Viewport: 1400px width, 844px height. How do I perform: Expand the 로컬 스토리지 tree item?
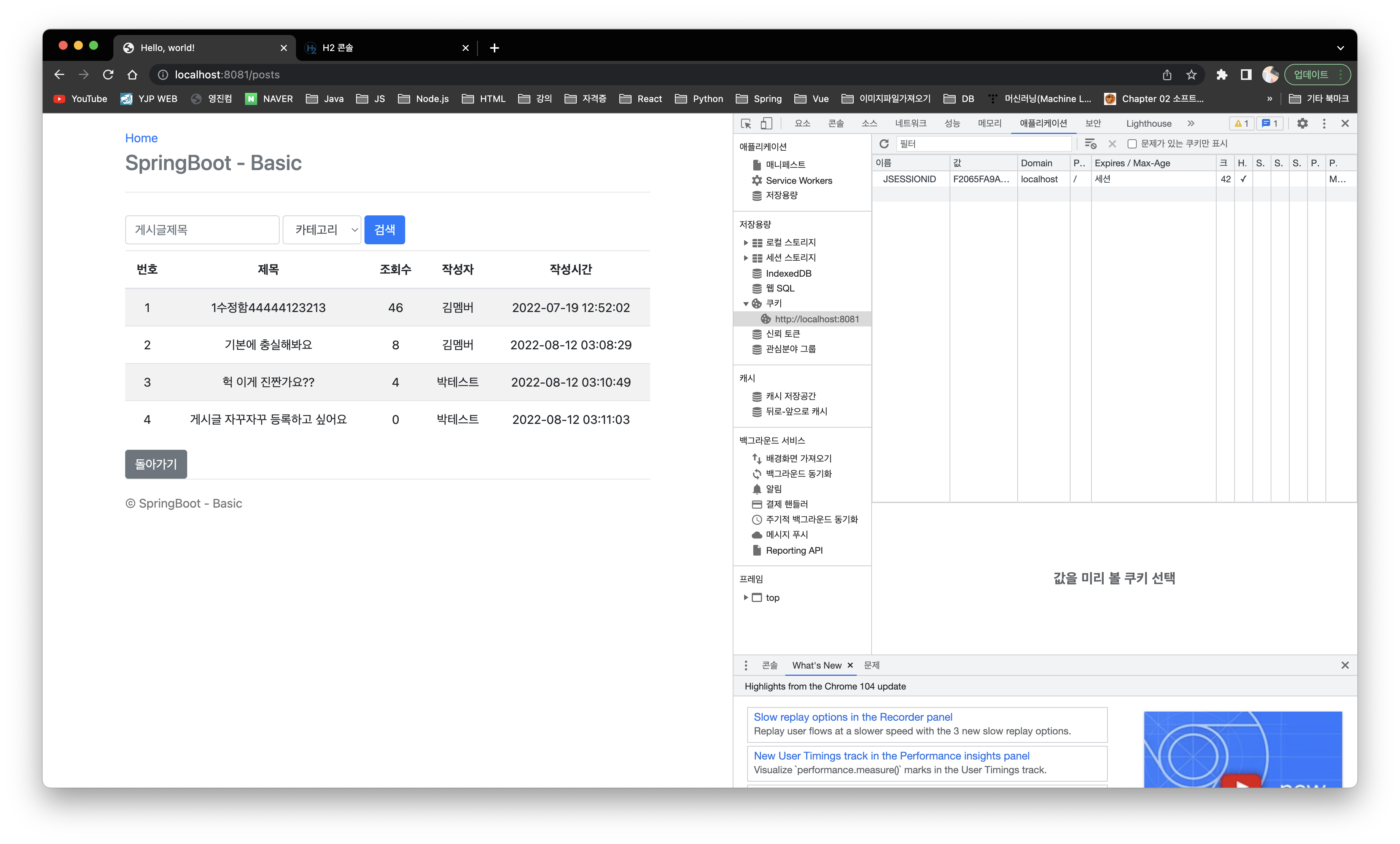point(746,242)
